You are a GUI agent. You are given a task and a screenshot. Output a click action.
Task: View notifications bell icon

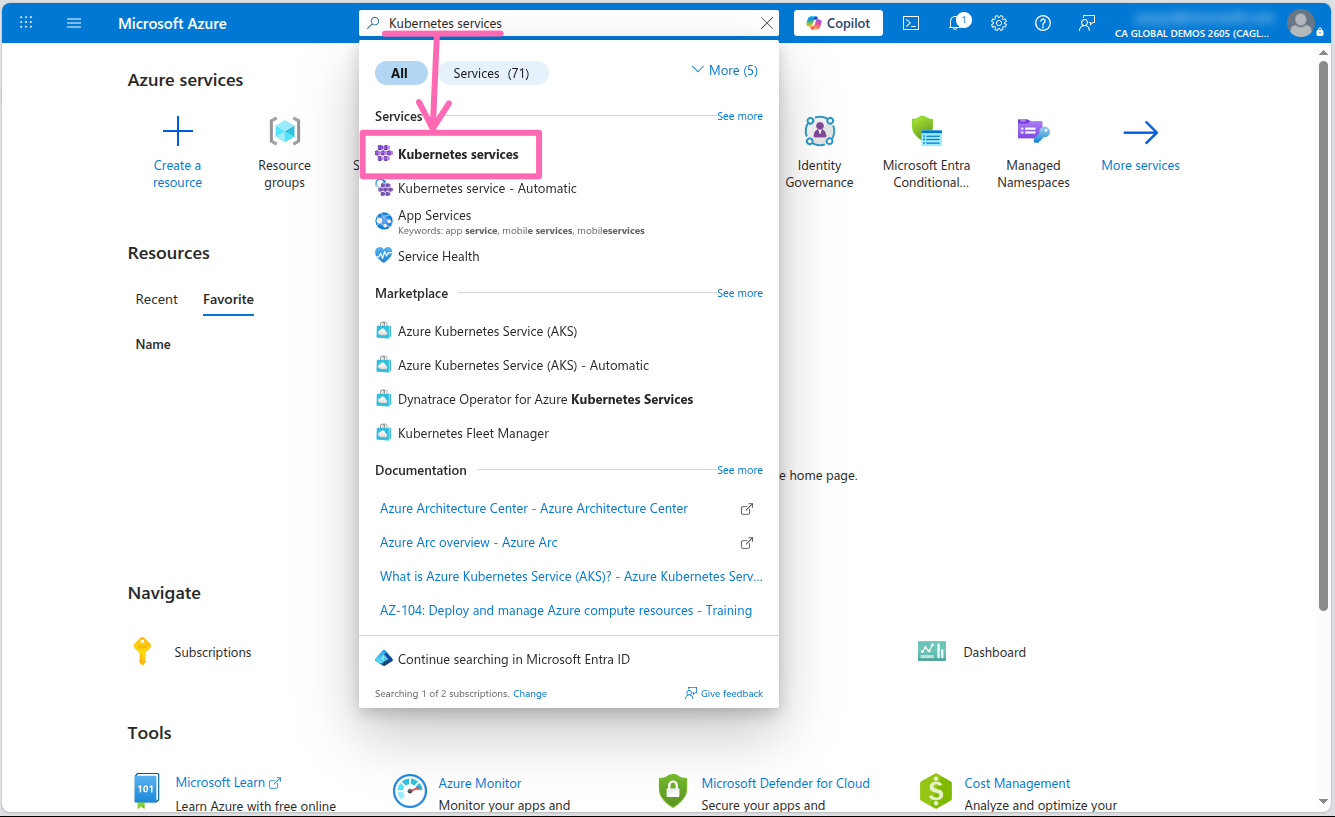(956, 23)
